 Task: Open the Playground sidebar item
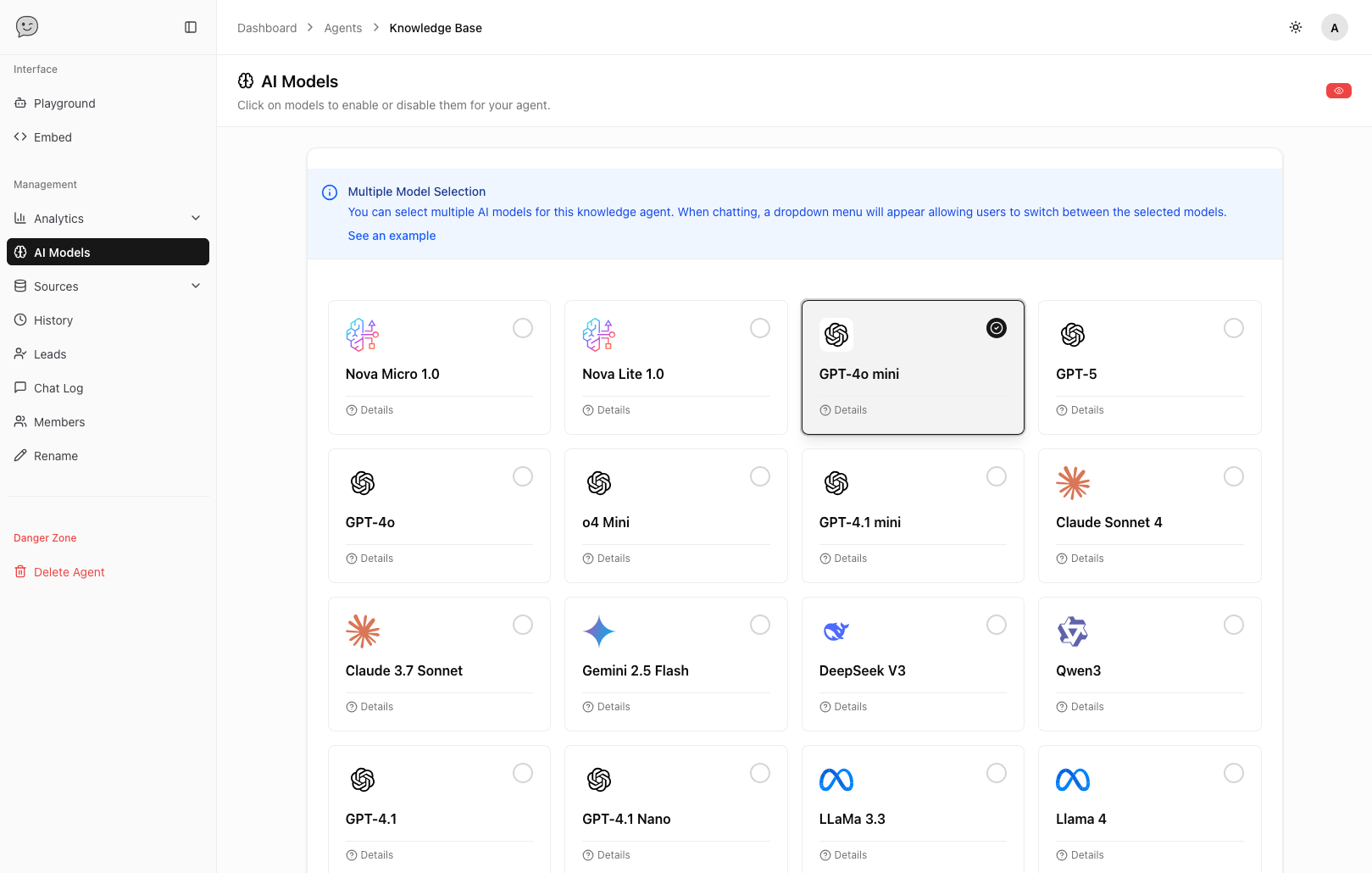(x=64, y=103)
